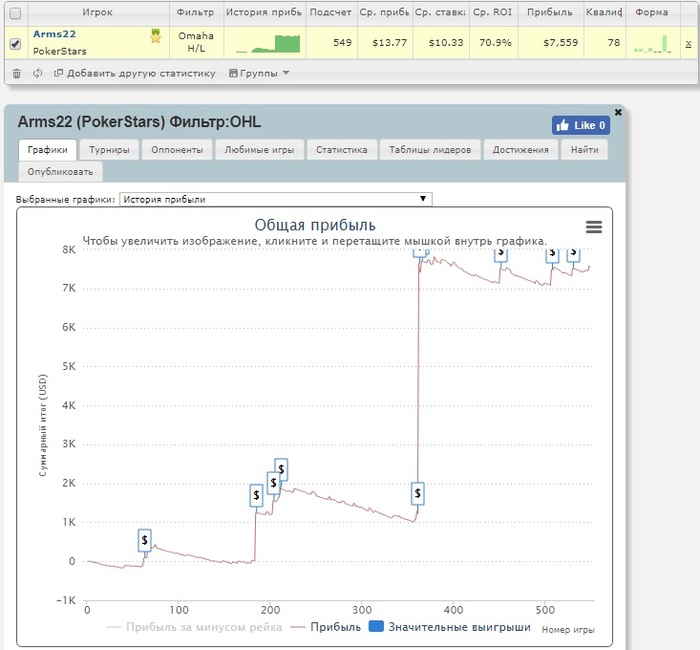This screenshot has width=700, height=650.
Task: Click the Facebook Like thumbs-up button
Action: 581,125
